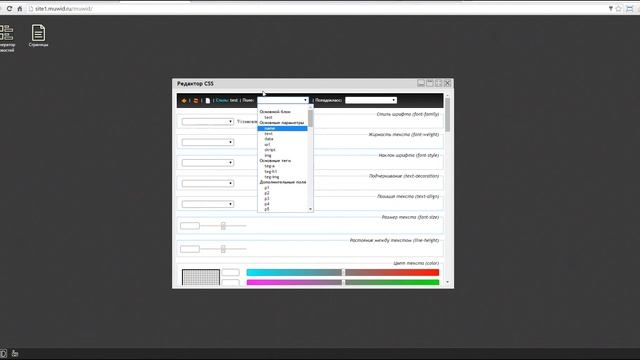Open the font-family dropdown

208,122
